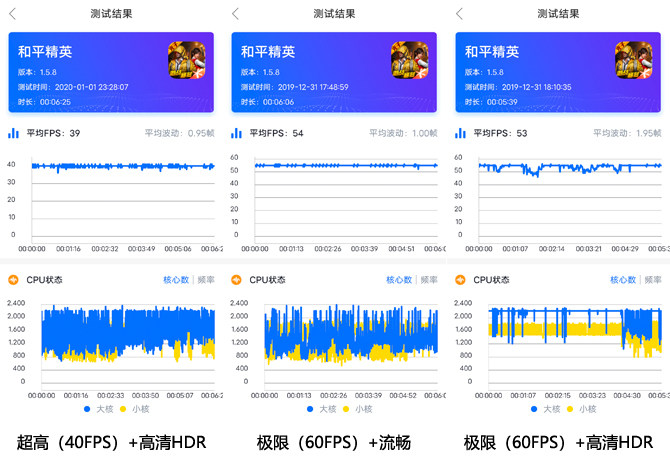Viewport: 670px width, 461px height.
Task: Select 核心数 tab in the 60FPS 流畅 panel
Action: tap(399, 280)
